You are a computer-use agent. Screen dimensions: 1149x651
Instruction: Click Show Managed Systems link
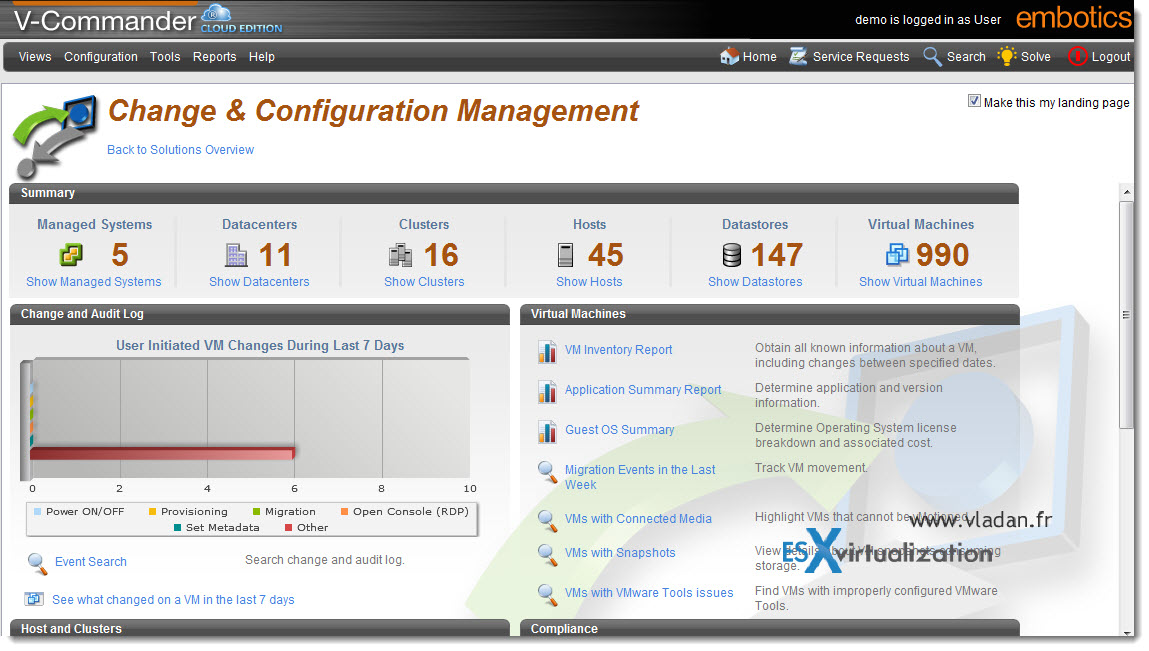pos(94,282)
